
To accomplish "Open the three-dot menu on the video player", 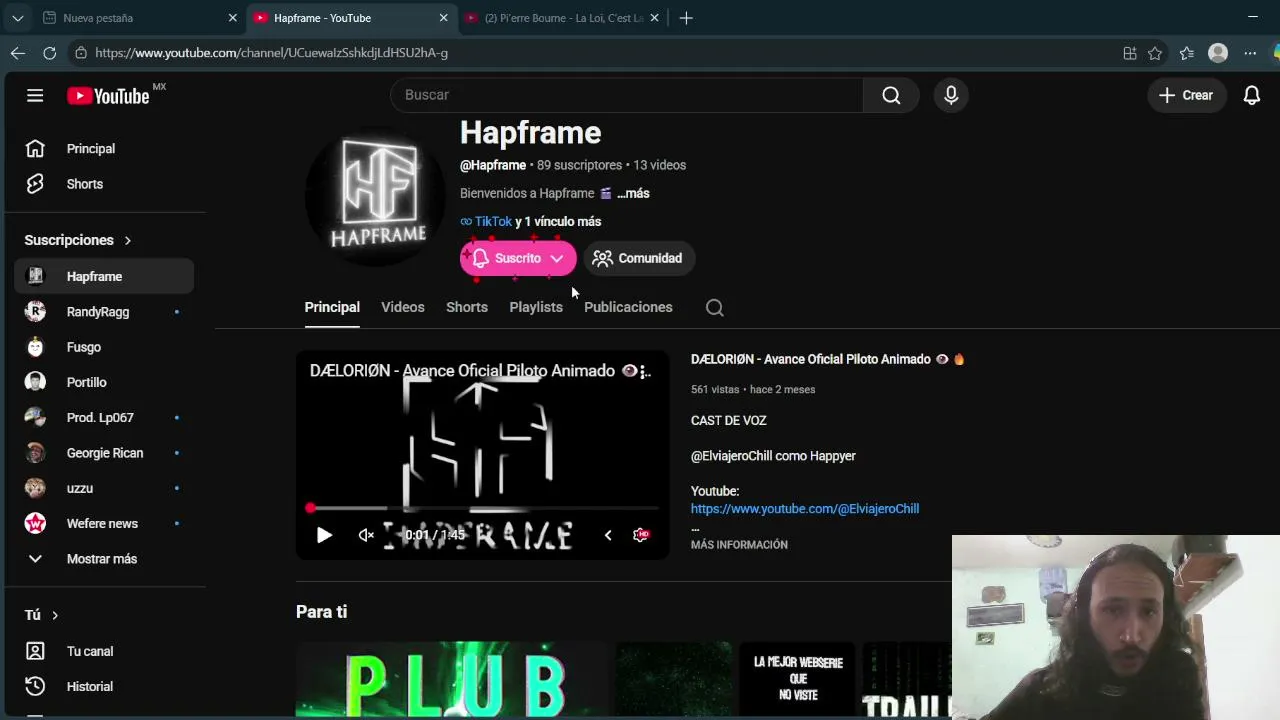I will tap(645, 371).
